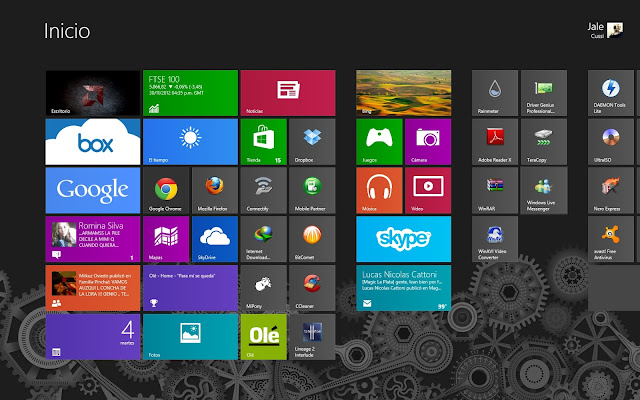Launch Lineage 2 Interlude tile

point(312,337)
